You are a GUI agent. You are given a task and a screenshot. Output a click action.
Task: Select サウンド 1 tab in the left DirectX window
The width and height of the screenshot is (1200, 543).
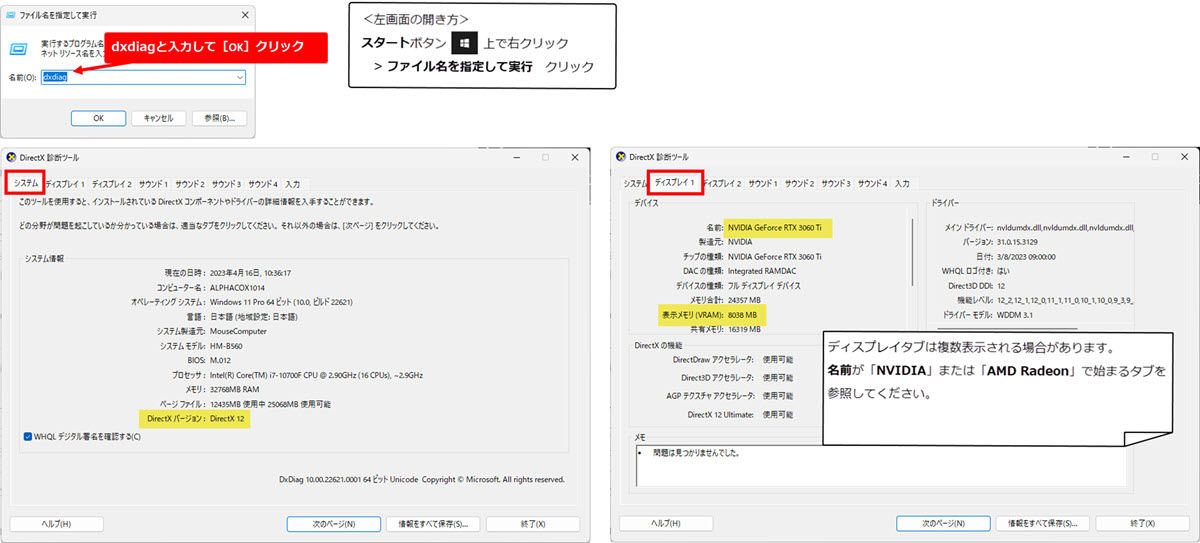(153, 184)
